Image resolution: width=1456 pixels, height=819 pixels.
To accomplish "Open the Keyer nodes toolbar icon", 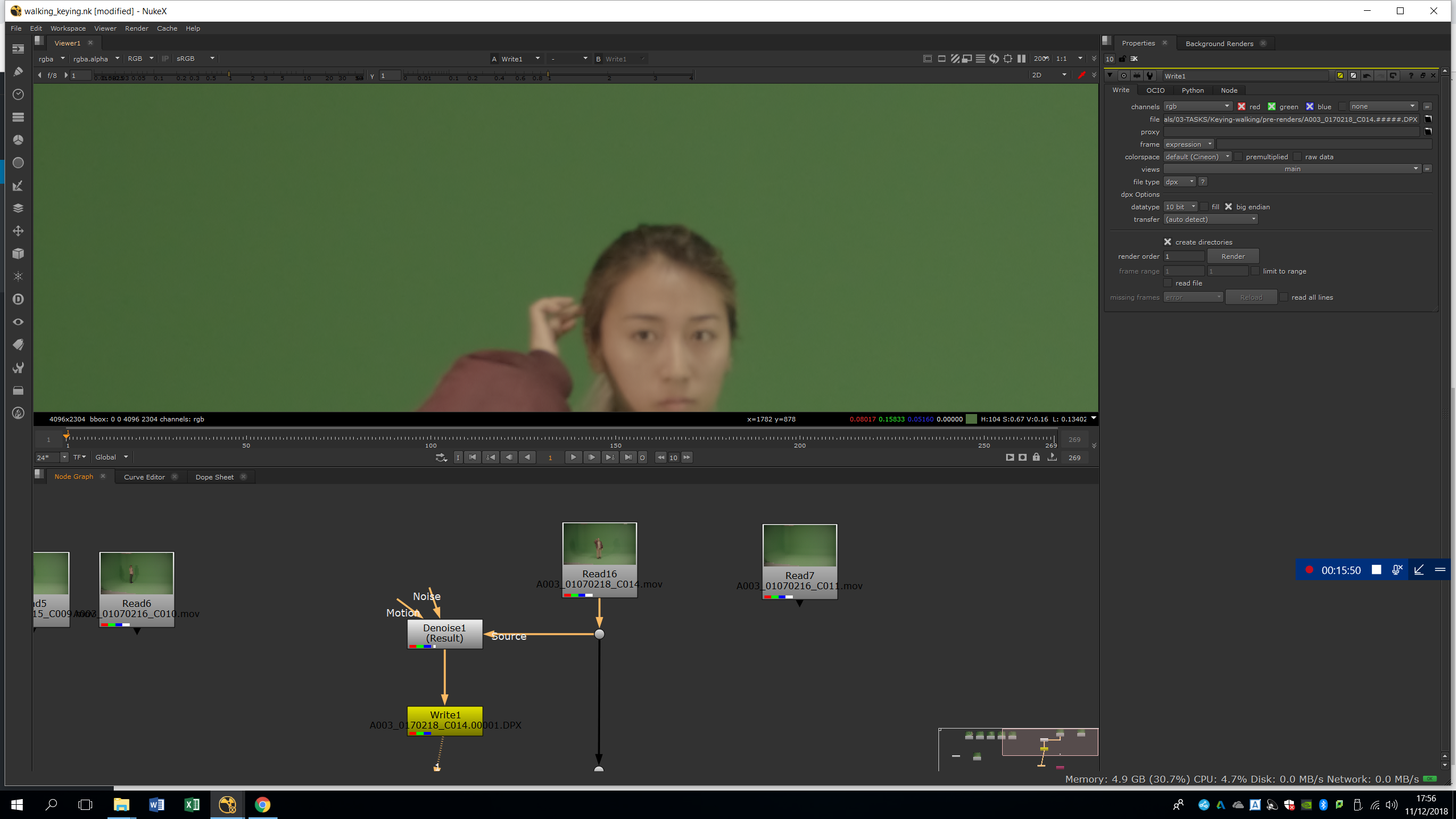I will tap(18, 186).
